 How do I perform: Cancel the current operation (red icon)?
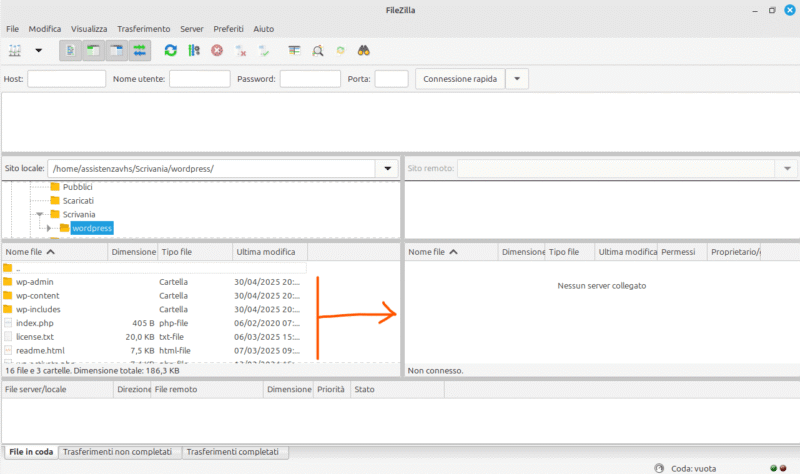217,51
